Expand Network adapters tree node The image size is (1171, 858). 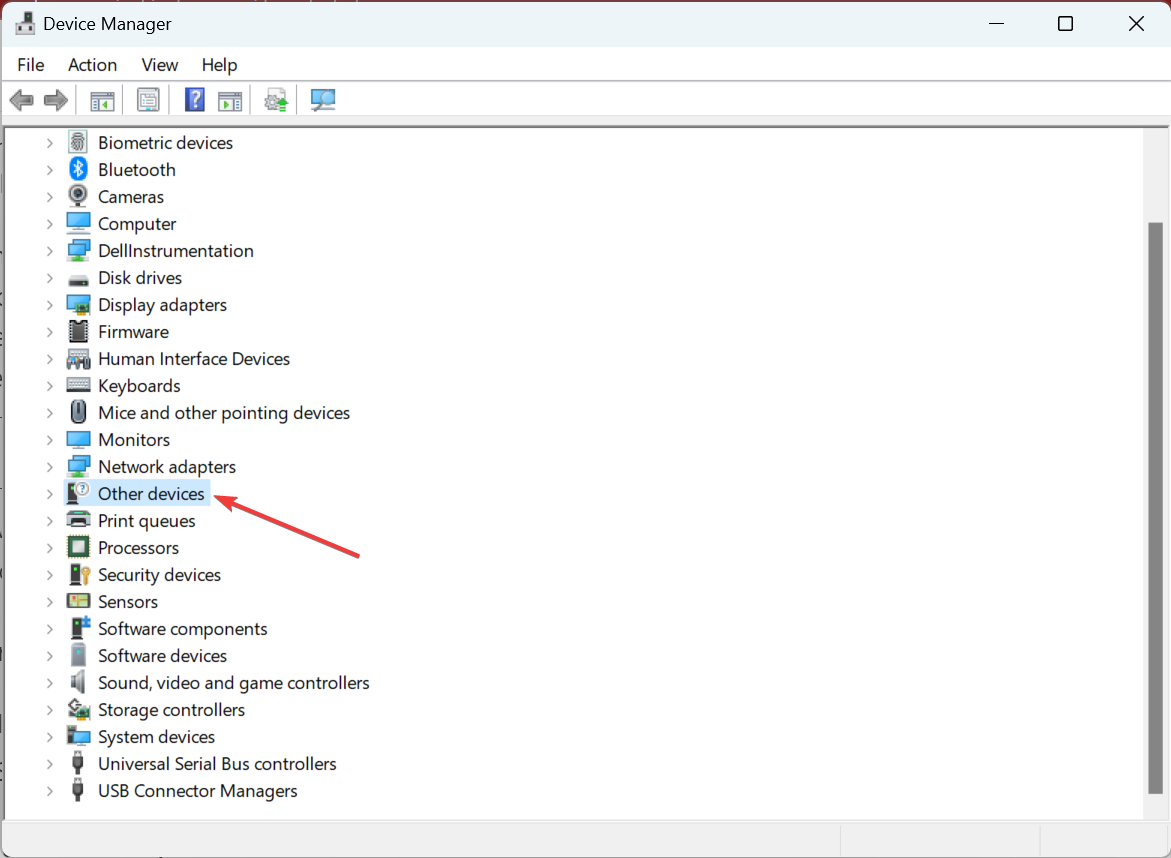coord(50,467)
